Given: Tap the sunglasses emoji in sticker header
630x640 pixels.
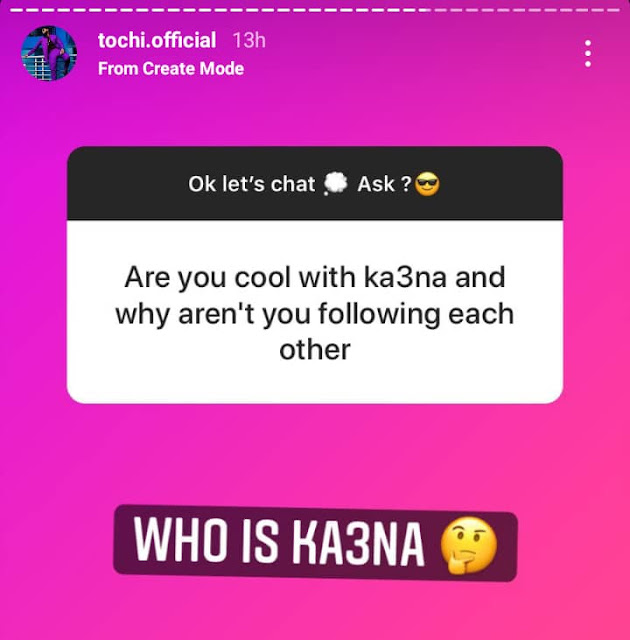Looking at the screenshot, I should click(x=427, y=184).
